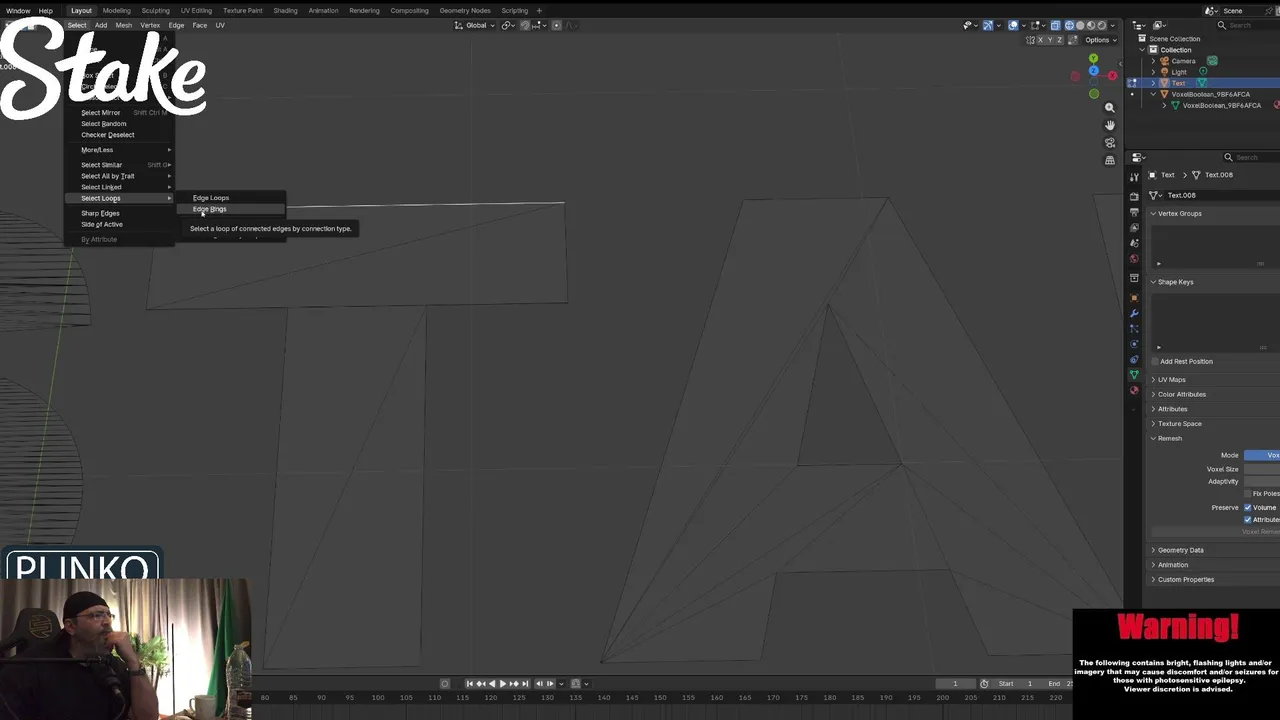This screenshot has height=720, width=1280.
Task: Select material preview shading icon
Action: [x=1091, y=25]
